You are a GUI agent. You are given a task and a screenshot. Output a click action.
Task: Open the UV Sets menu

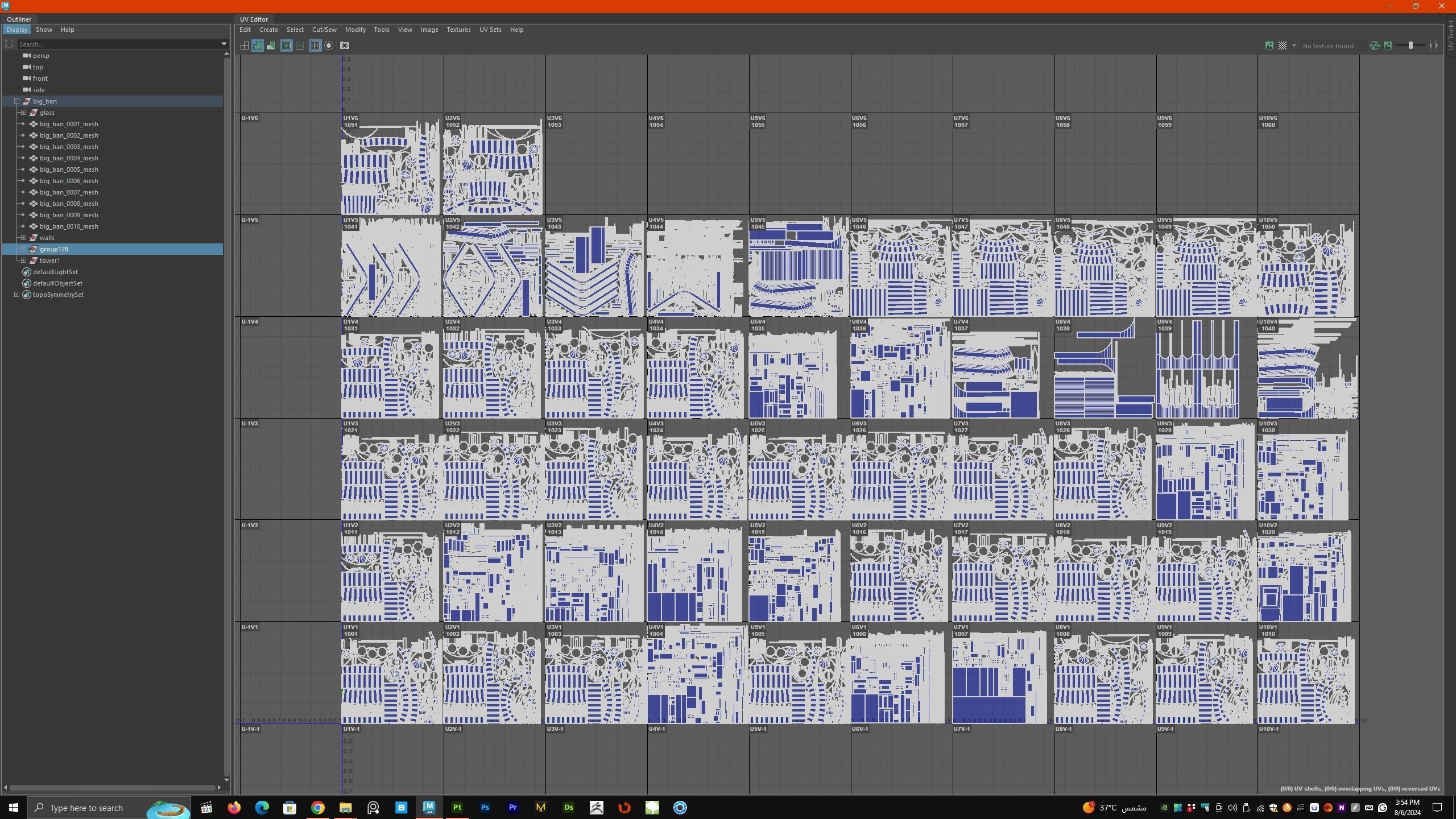coord(490,30)
